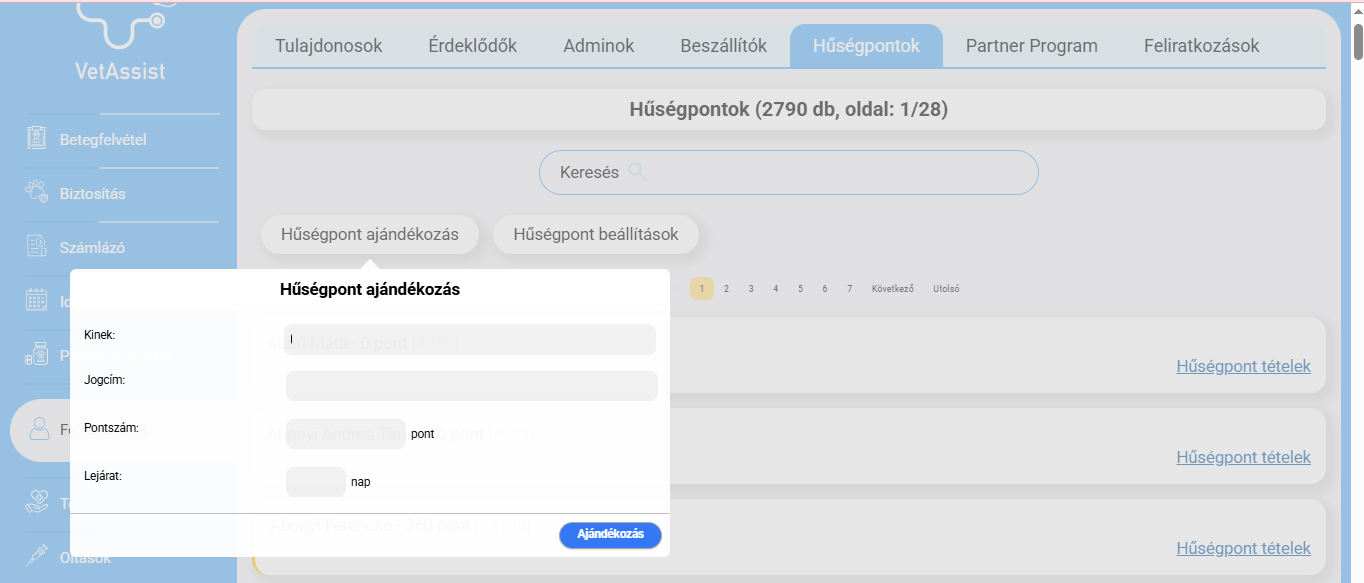
Task: Open the Partner Program tab
Action: coord(1031,46)
